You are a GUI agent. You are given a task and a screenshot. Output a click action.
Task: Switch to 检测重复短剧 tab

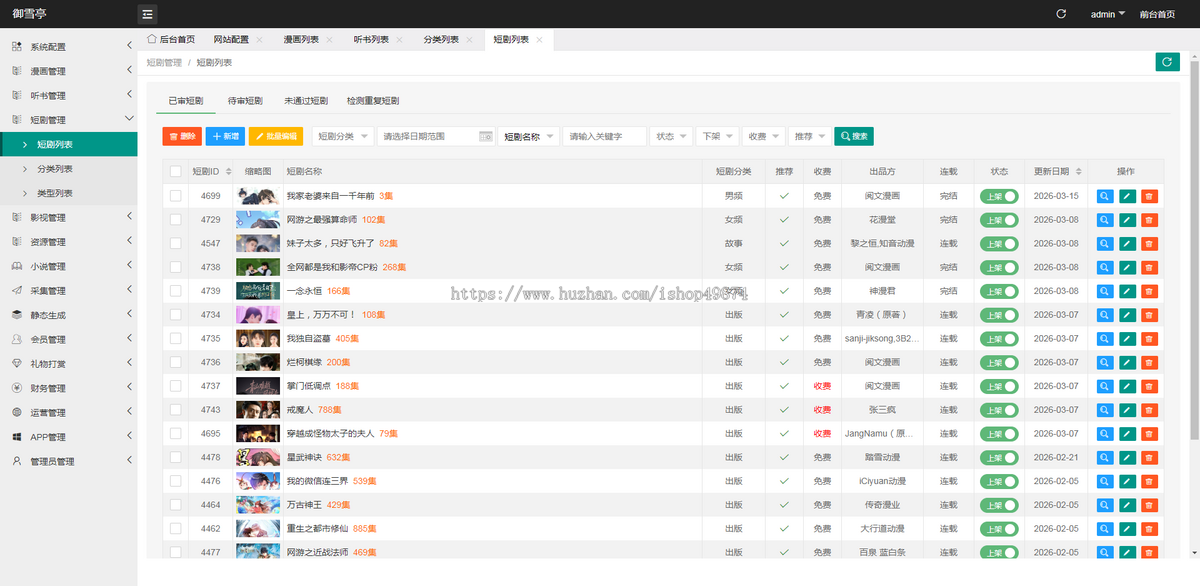pos(373,101)
